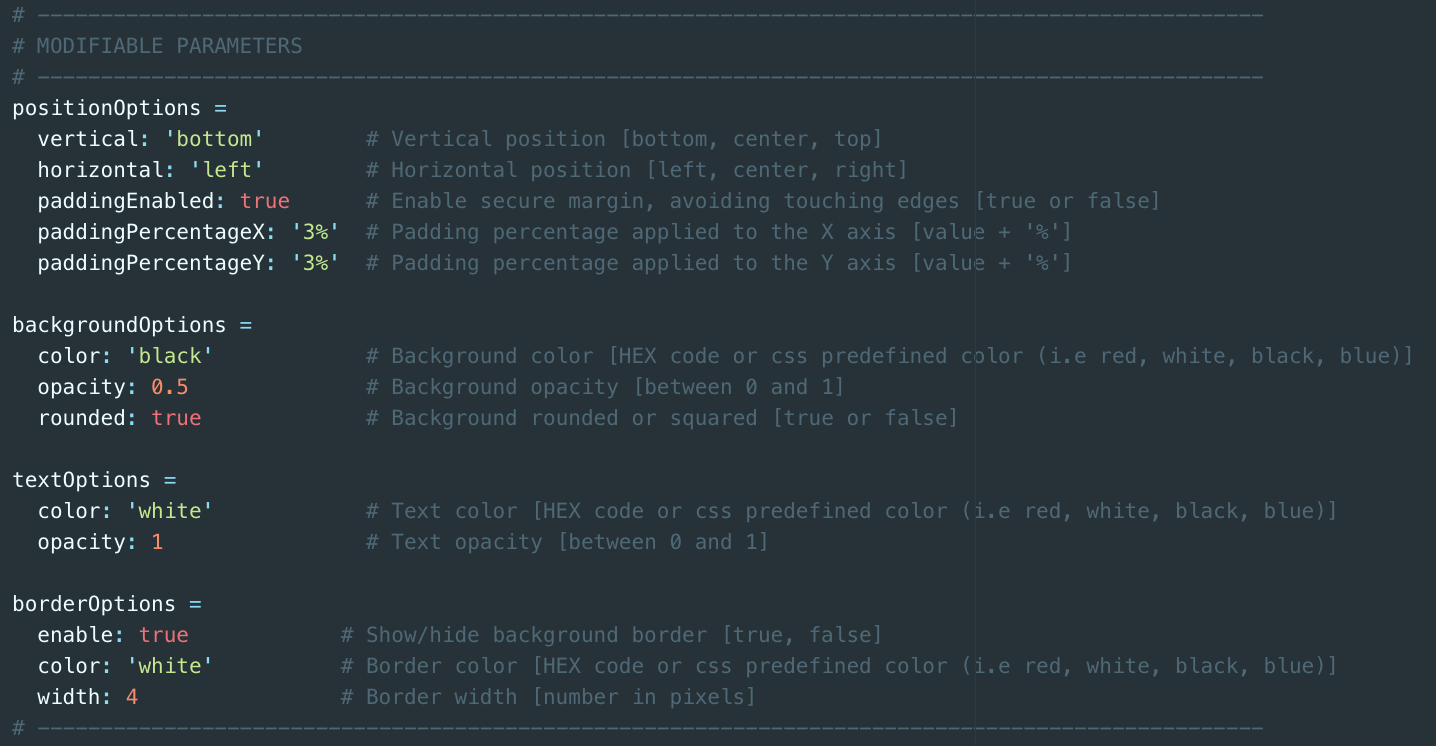The height and width of the screenshot is (746, 1436).
Task: Click the border color 'white' value
Action: [x=170, y=666]
